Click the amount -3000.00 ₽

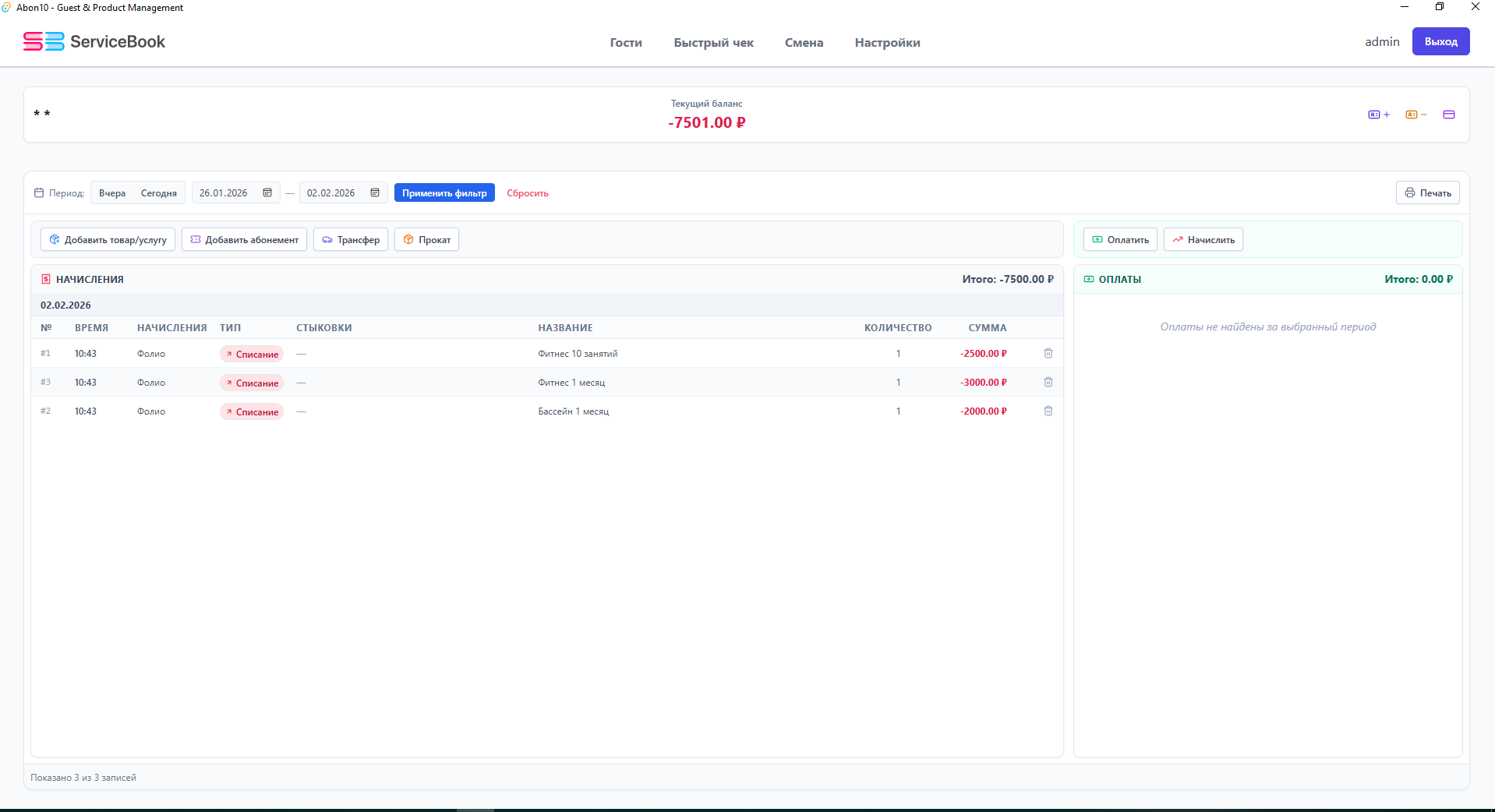tap(984, 383)
